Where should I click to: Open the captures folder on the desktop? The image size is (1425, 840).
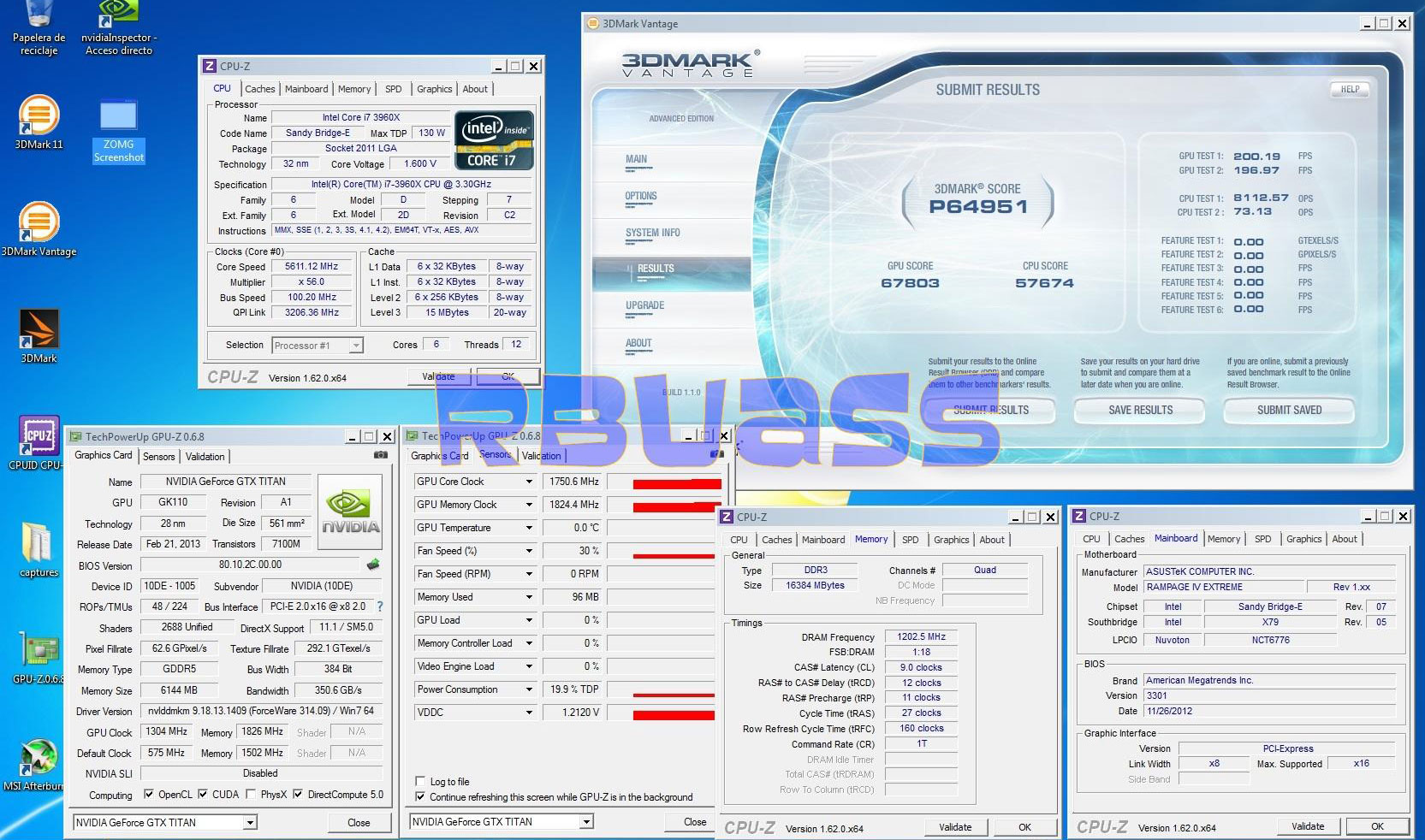[39, 550]
